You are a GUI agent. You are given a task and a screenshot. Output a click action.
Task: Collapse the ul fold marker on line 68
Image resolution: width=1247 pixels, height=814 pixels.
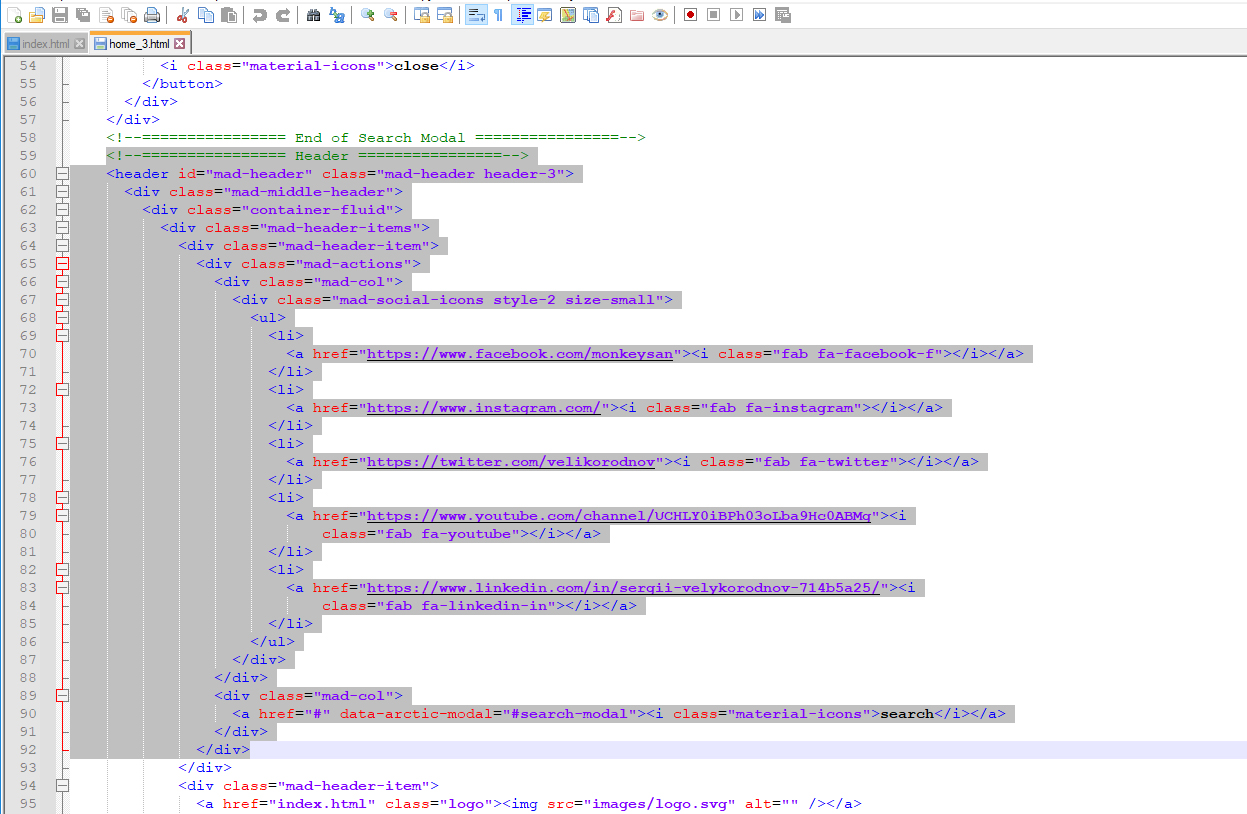tap(62, 318)
